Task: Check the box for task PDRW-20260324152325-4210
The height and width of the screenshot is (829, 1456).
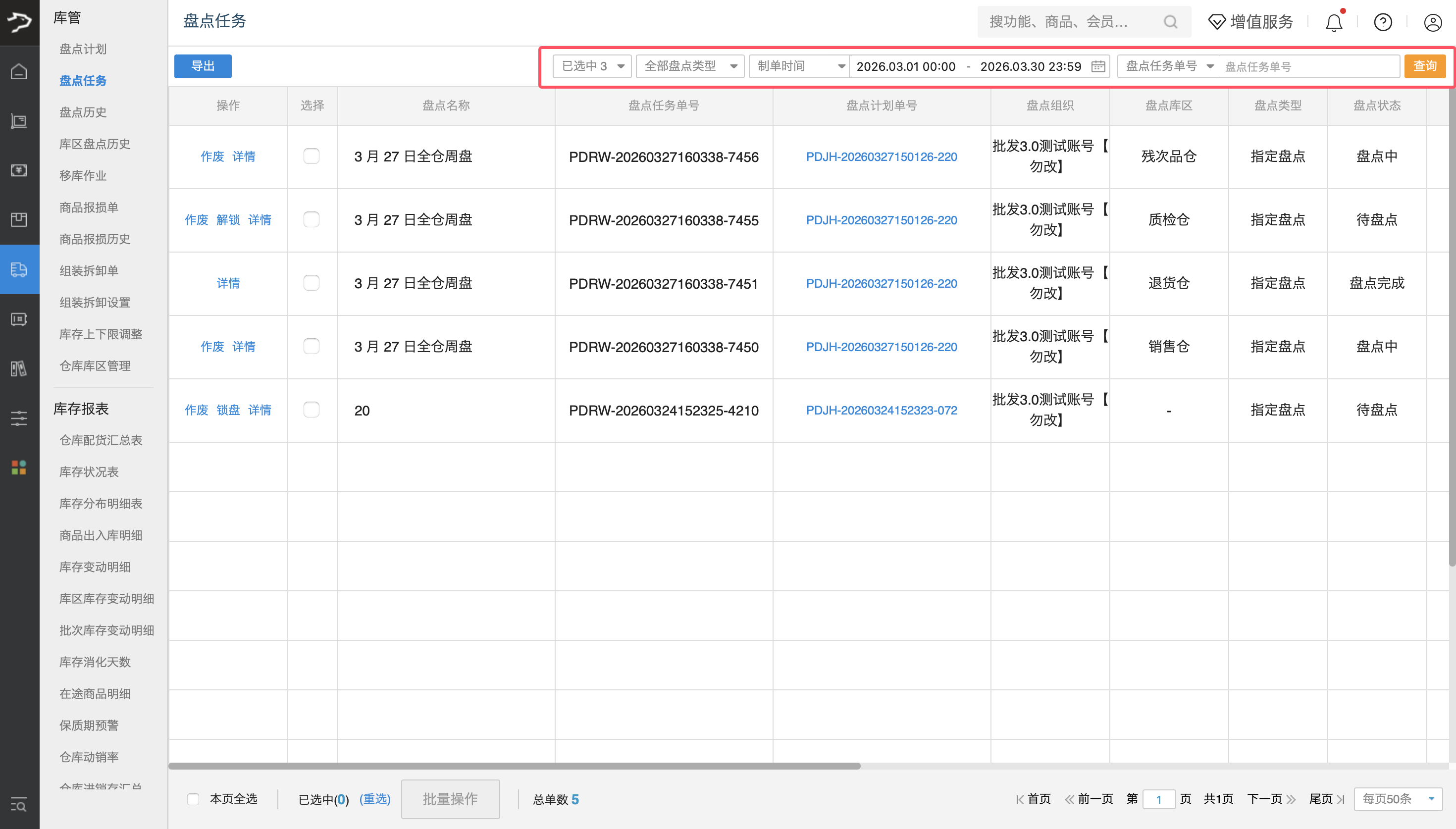Action: tap(312, 410)
